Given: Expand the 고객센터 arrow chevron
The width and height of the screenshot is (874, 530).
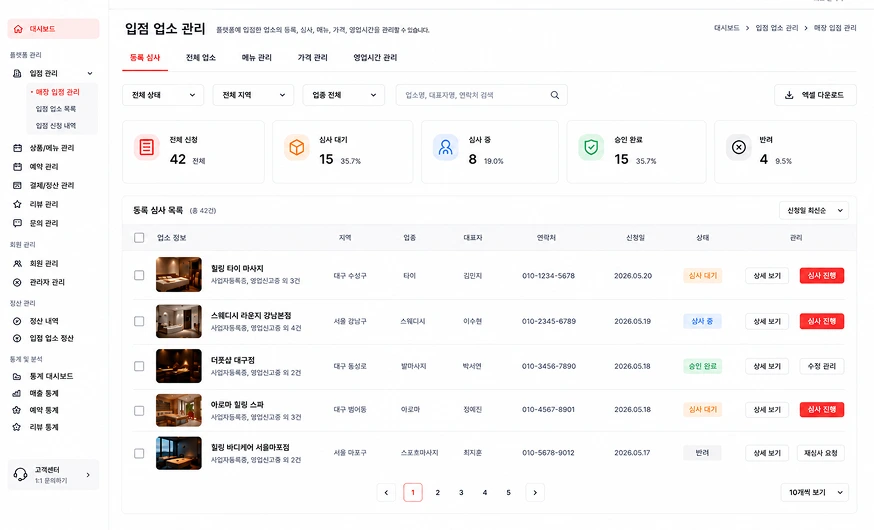Looking at the screenshot, I should pos(88,475).
